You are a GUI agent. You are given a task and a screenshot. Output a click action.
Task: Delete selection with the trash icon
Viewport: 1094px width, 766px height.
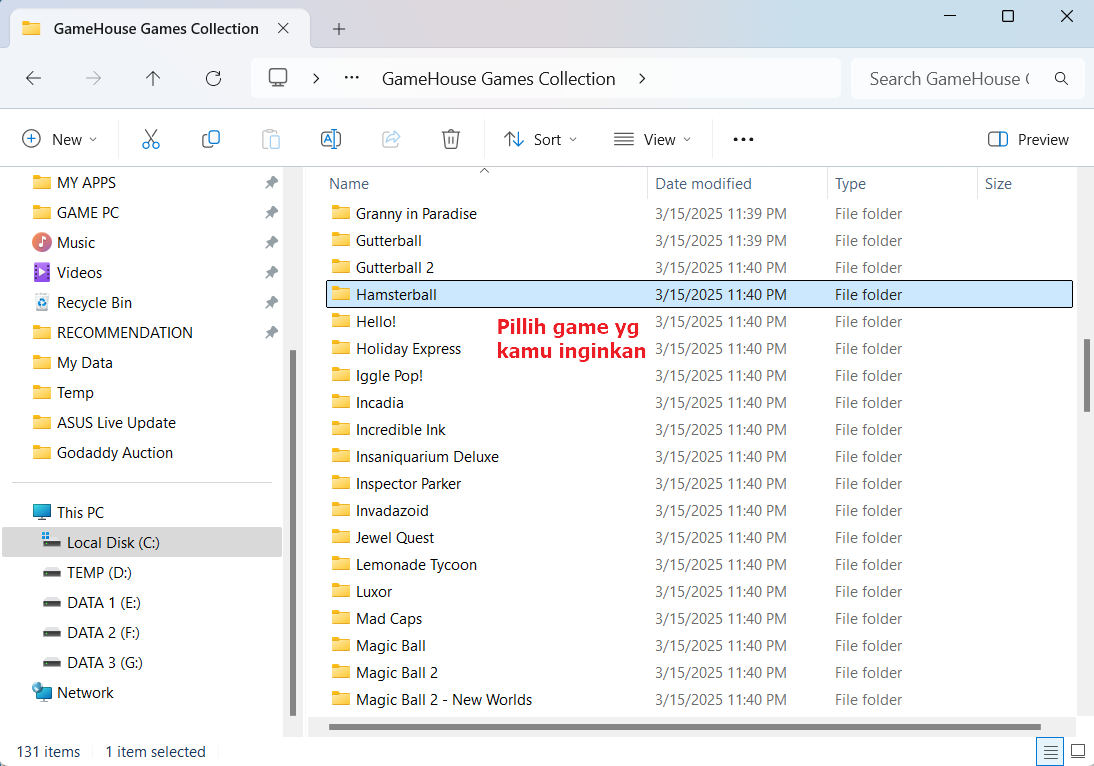click(451, 140)
